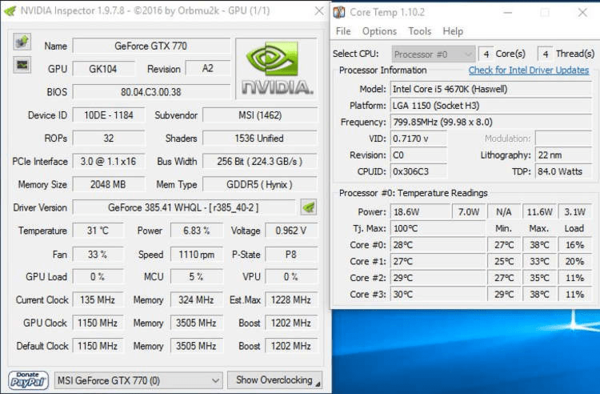
Task: Click the GeForce GTX 770 name field
Action: pos(151,46)
